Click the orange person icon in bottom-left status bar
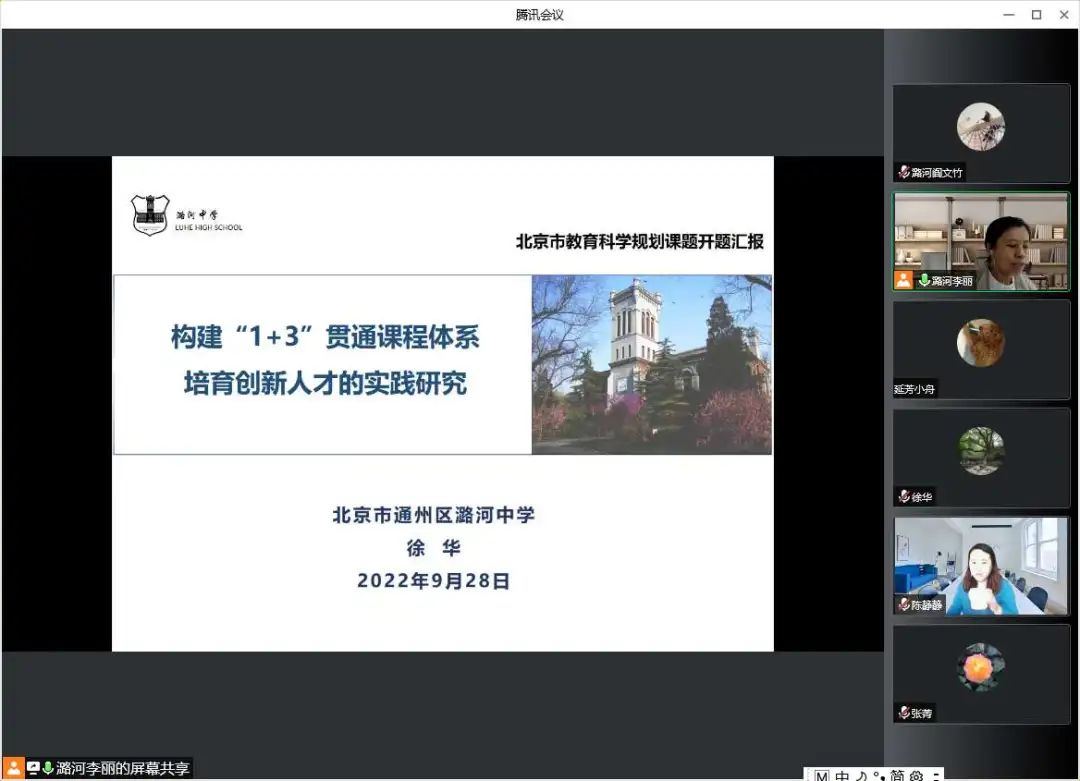The height and width of the screenshot is (781, 1080). coord(14,768)
